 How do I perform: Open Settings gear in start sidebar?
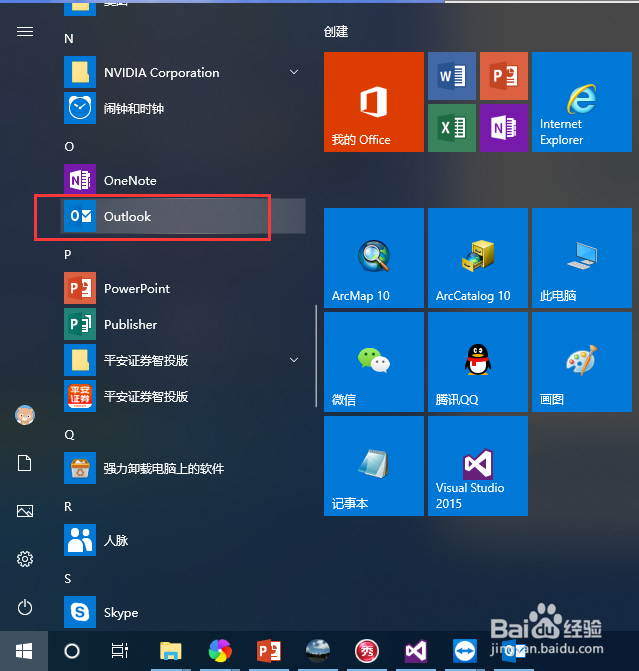coord(25,559)
